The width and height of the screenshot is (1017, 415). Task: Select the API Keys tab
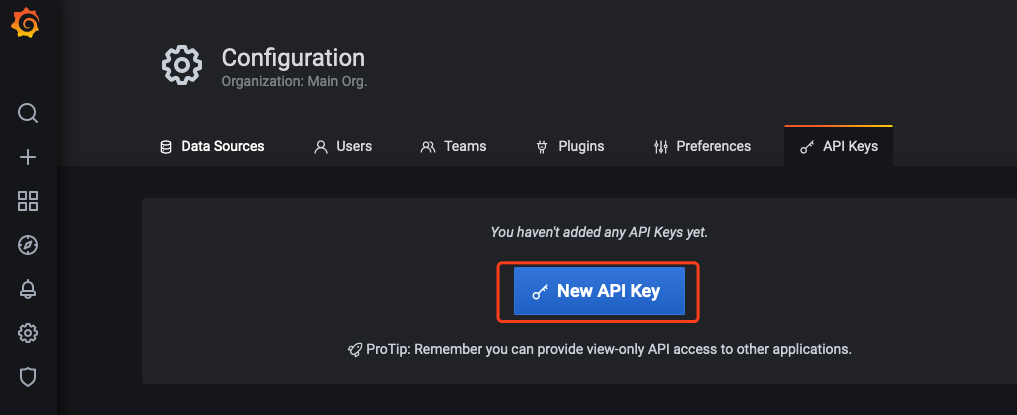[x=839, y=146]
